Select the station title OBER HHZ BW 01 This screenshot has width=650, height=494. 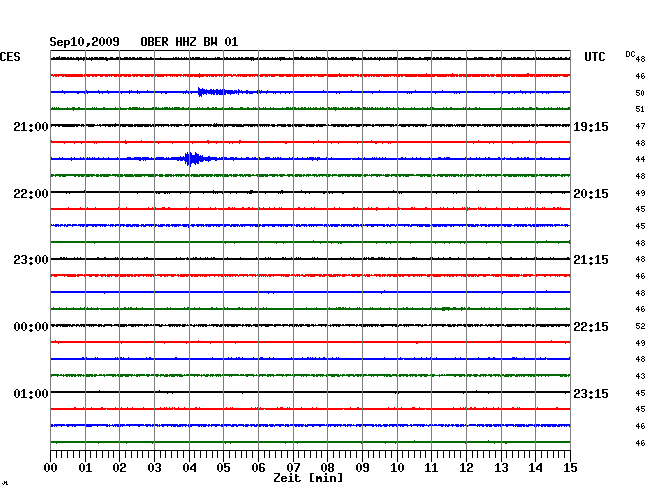point(189,42)
